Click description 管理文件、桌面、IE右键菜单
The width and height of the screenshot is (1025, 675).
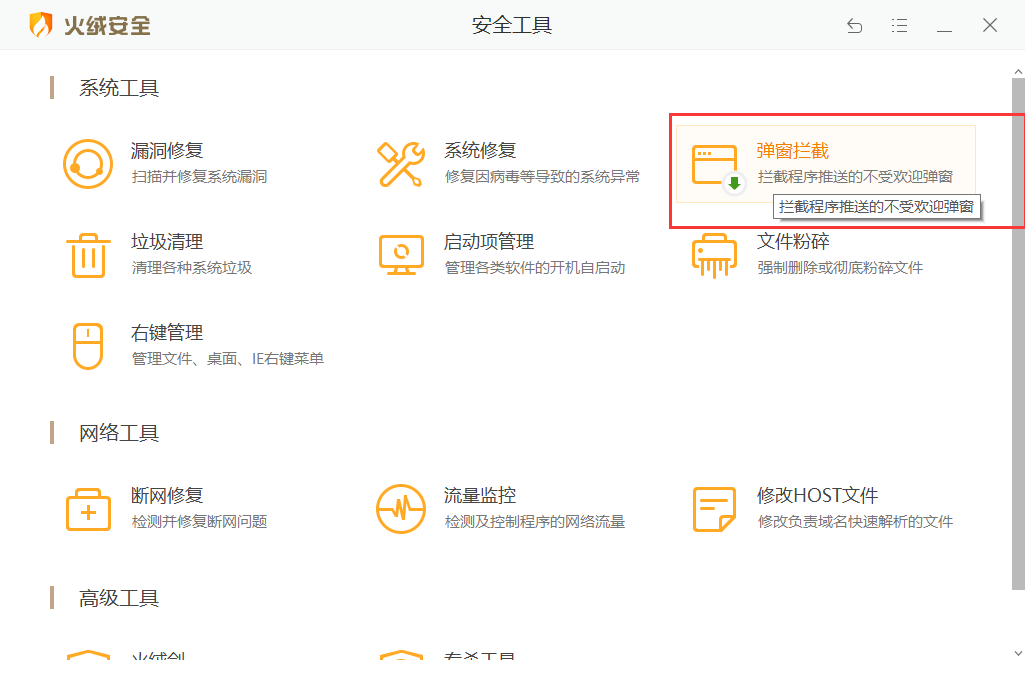click(x=227, y=359)
